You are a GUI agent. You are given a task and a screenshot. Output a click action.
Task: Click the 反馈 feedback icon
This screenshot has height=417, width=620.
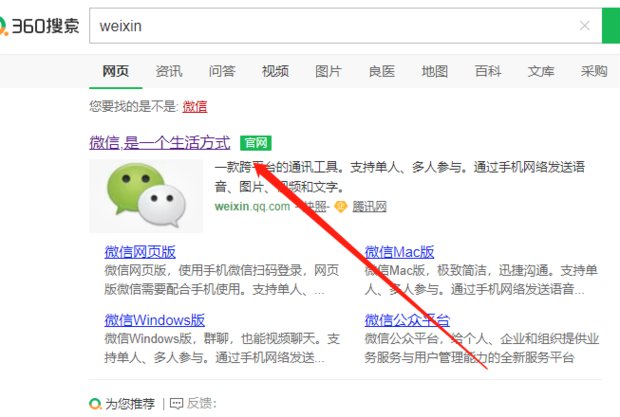coord(176,404)
